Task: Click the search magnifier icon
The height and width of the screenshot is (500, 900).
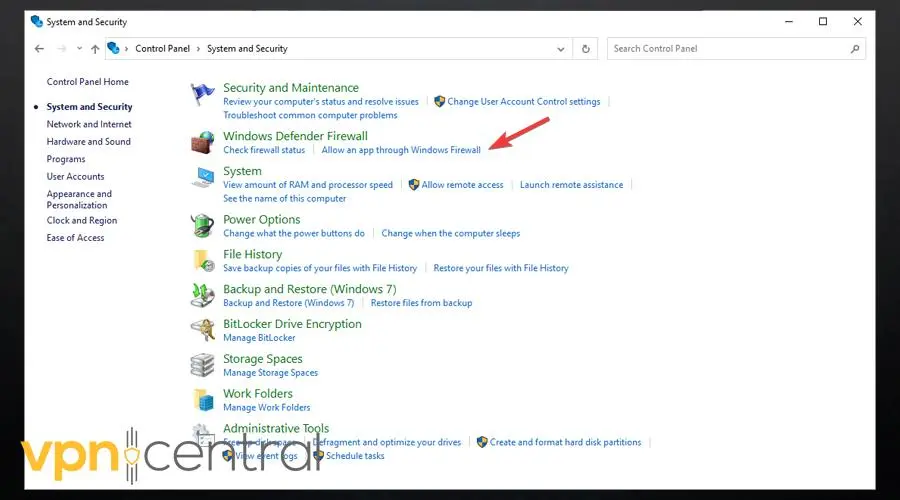Action: click(x=855, y=49)
